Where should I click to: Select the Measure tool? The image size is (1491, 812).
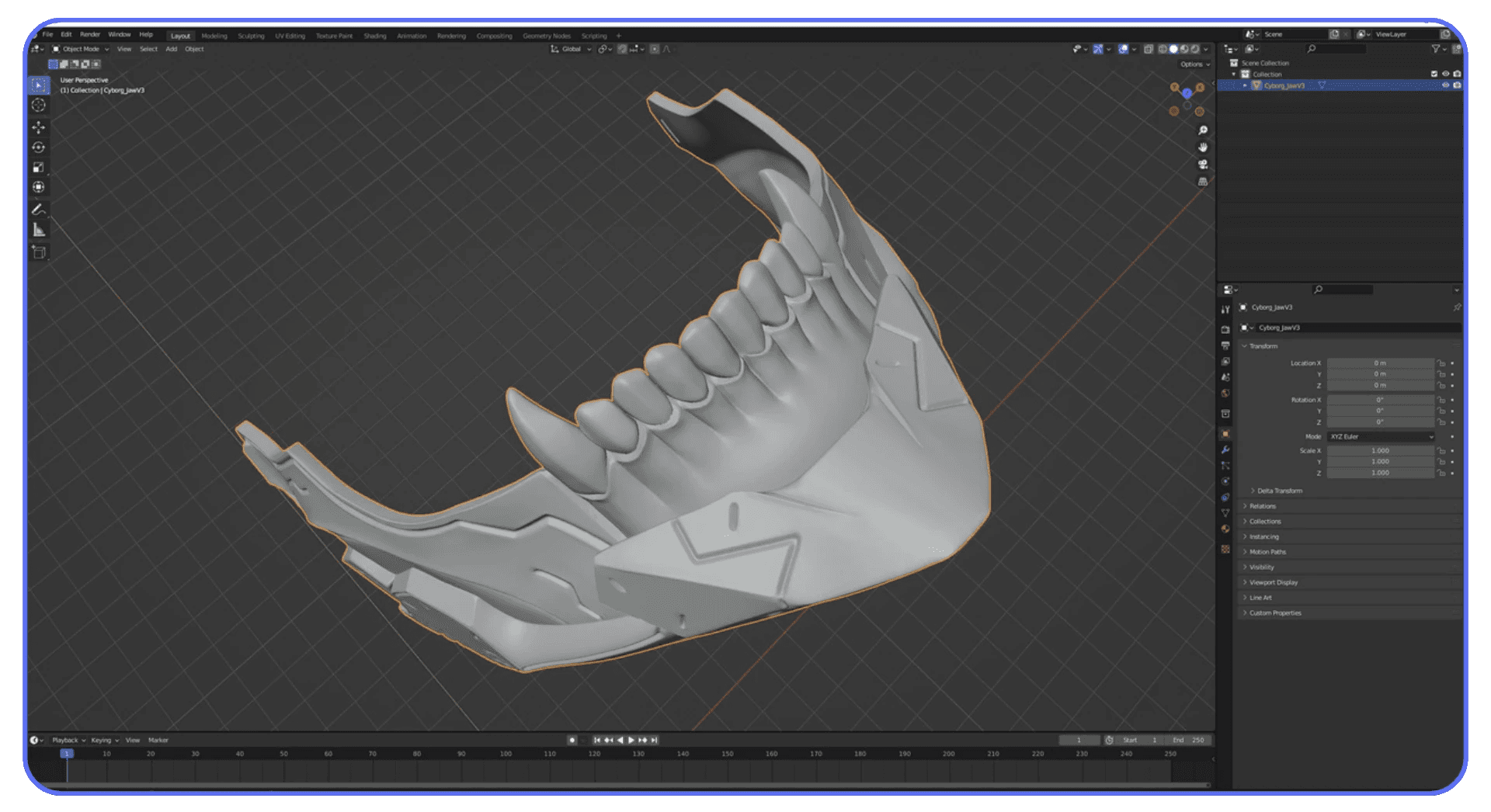click(39, 228)
